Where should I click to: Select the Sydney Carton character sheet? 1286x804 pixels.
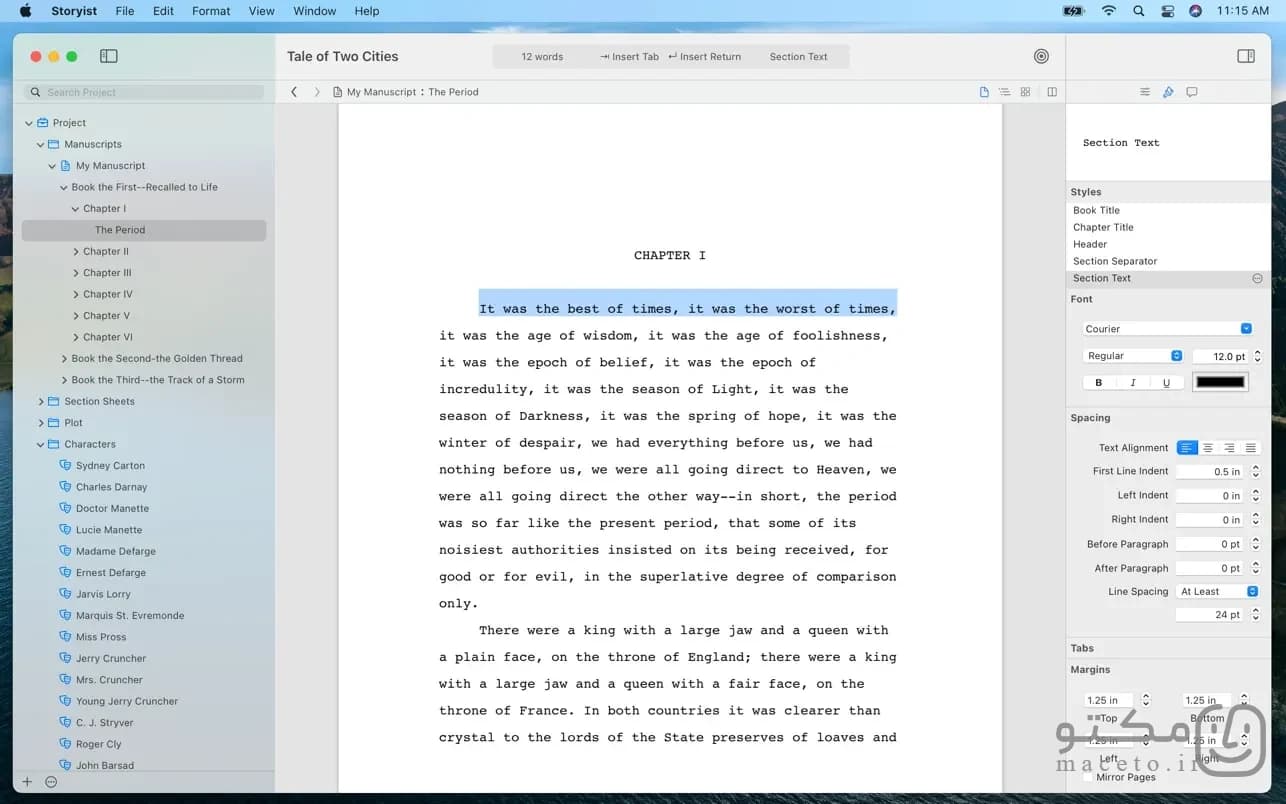[x=110, y=466]
